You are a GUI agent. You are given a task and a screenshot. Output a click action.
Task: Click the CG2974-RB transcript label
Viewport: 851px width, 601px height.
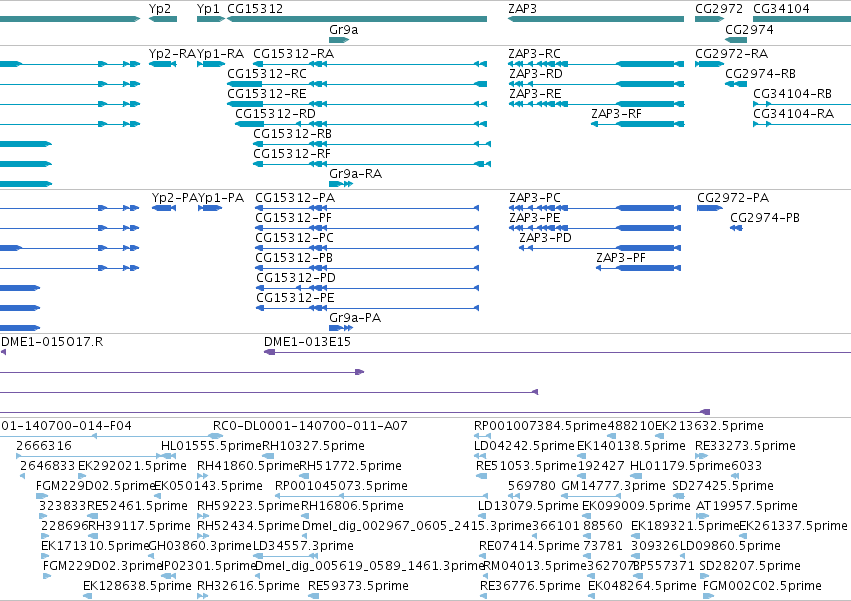pyautogui.click(x=760, y=74)
